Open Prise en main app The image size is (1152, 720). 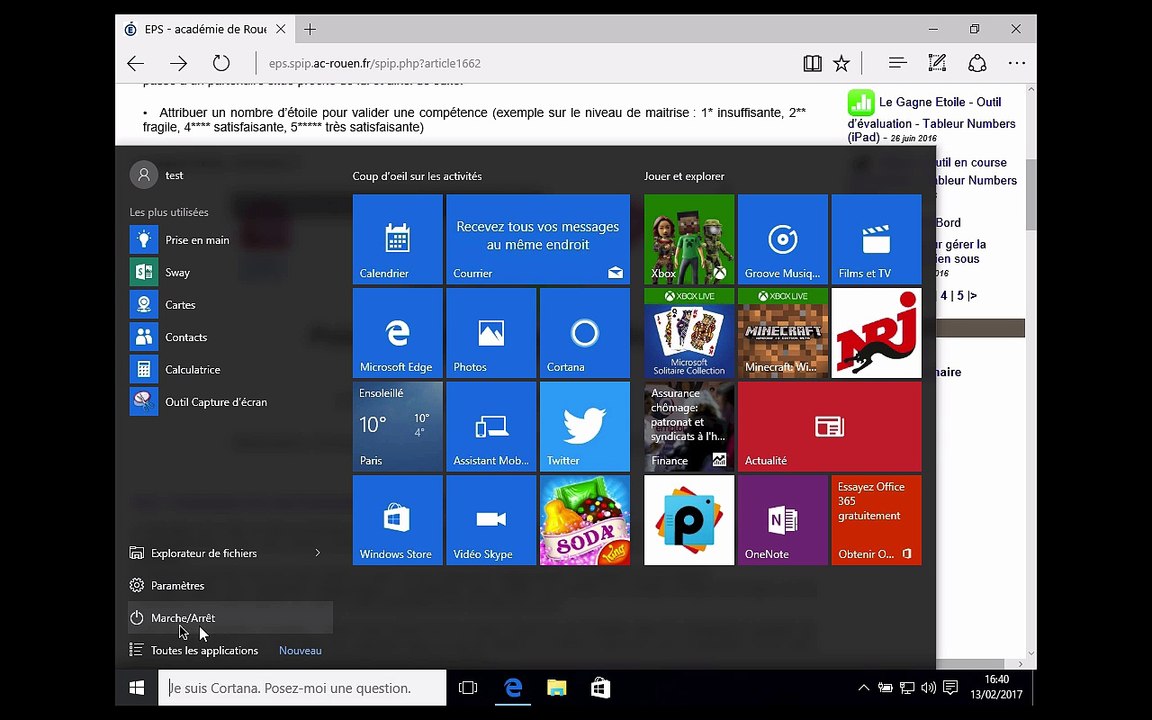click(x=230, y=240)
